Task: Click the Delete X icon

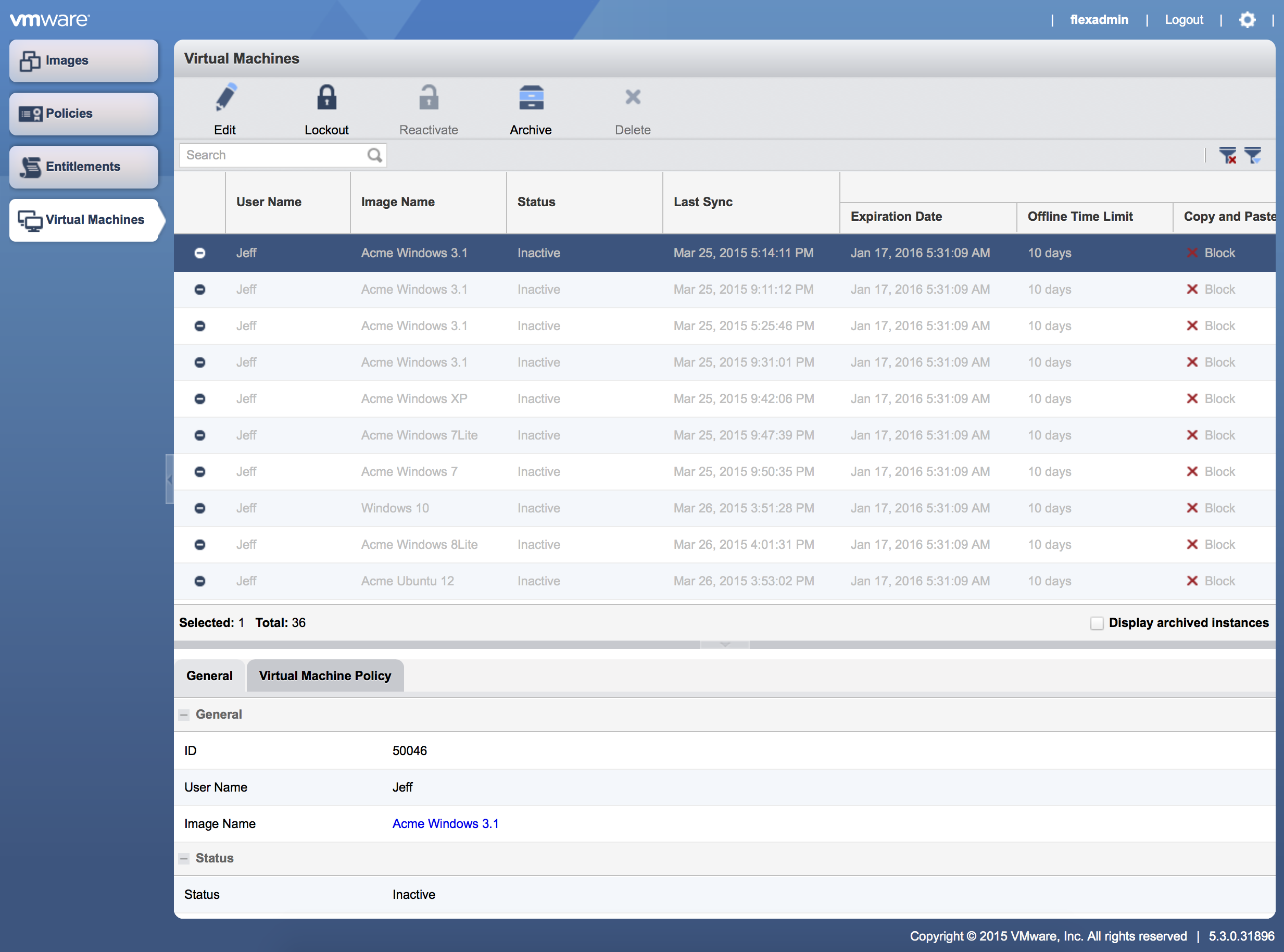Action: pyautogui.click(x=633, y=97)
